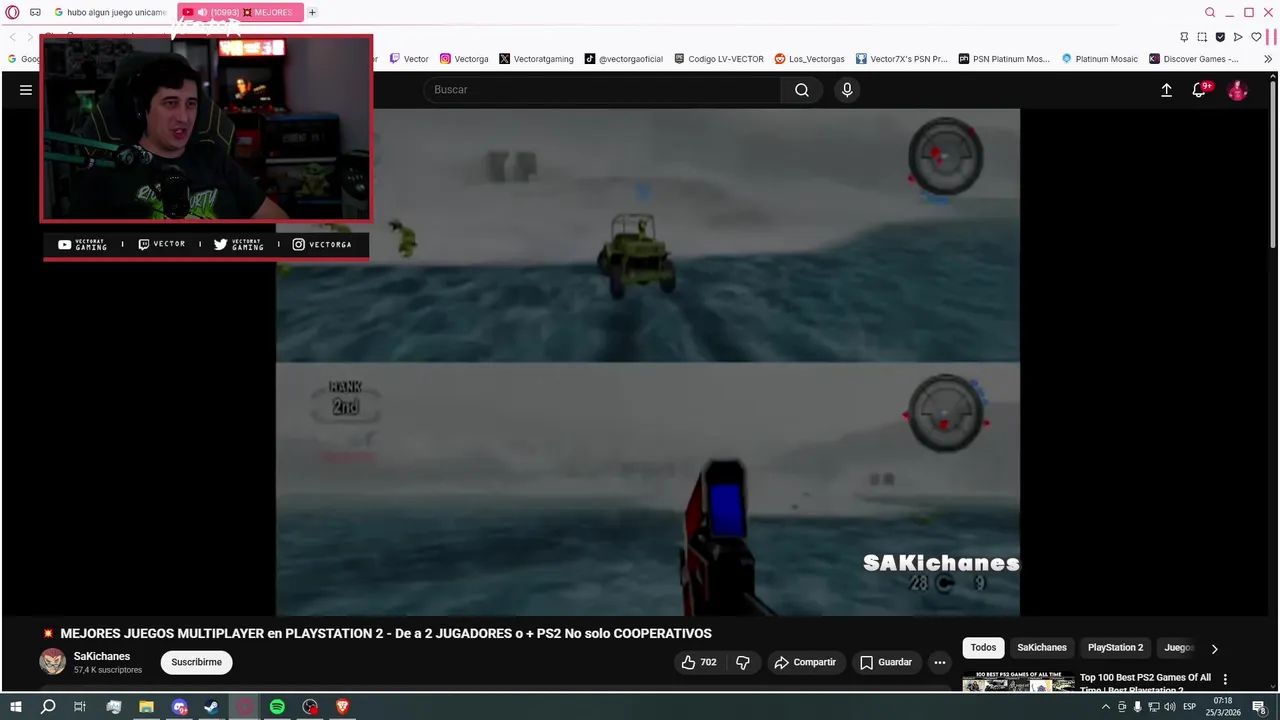Open the SaKichanes channel avatar
This screenshot has width=1280, height=720.
52,662
